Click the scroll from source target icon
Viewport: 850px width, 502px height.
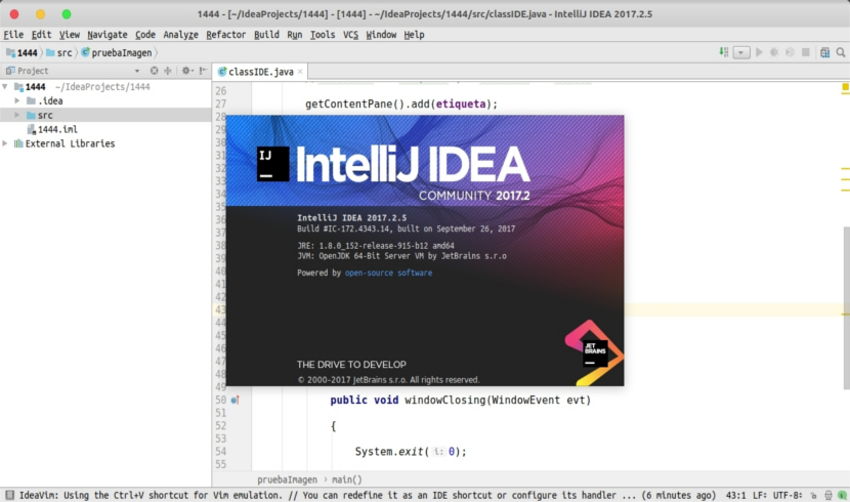[154, 70]
